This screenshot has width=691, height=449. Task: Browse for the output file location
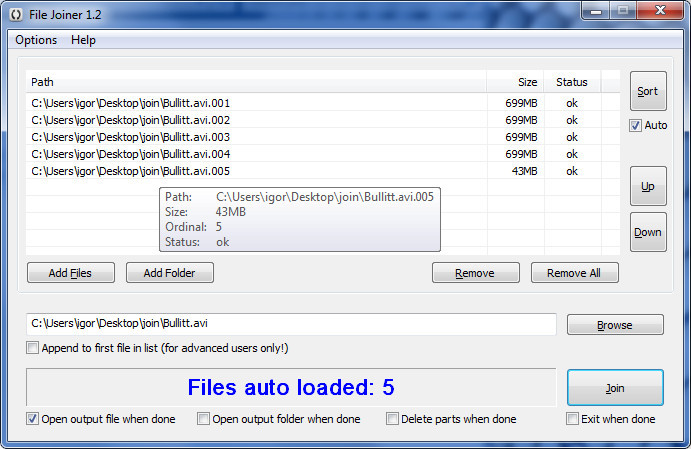pos(615,325)
